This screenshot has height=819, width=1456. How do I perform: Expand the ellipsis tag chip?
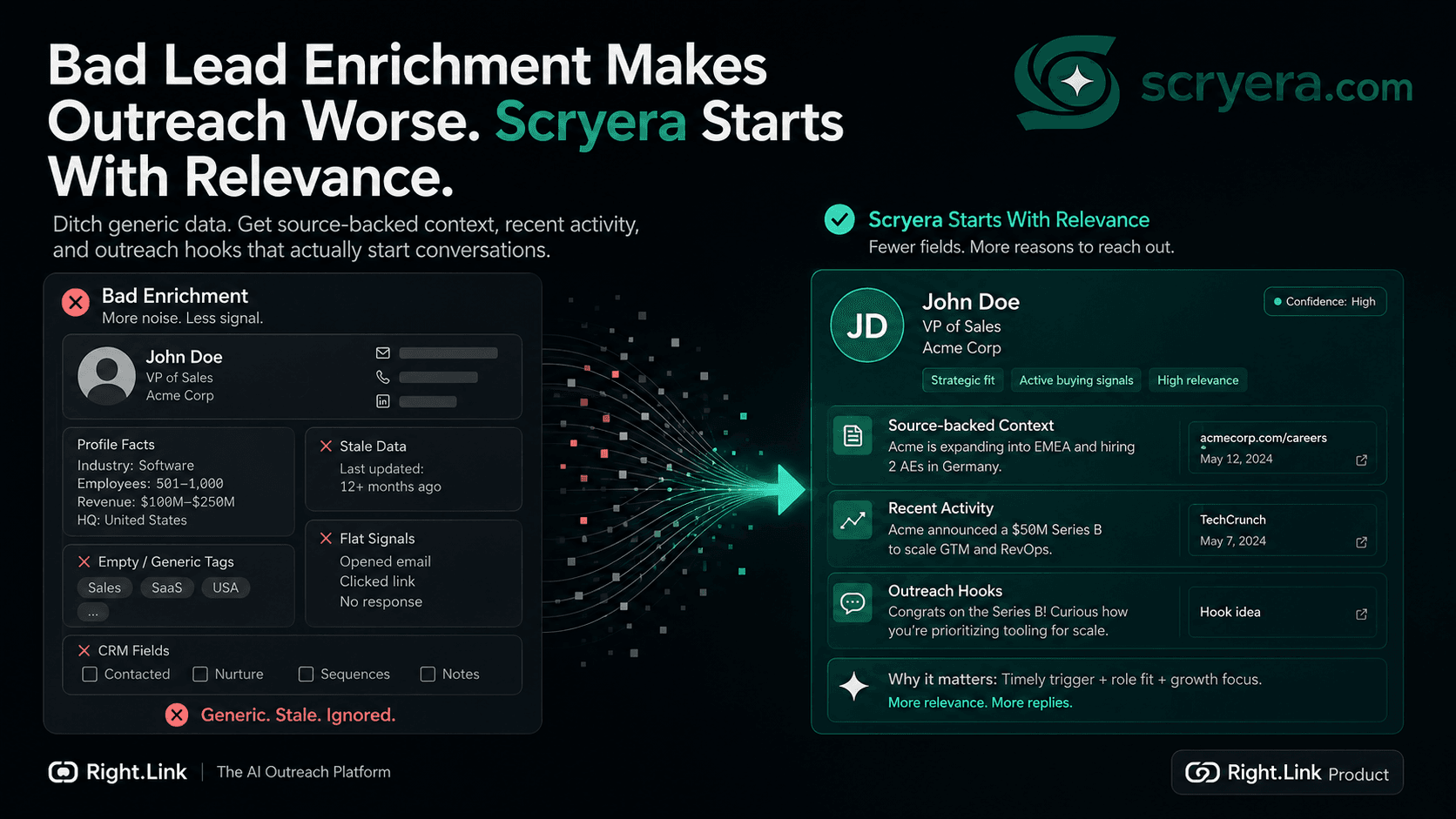(x=93, y=613)
